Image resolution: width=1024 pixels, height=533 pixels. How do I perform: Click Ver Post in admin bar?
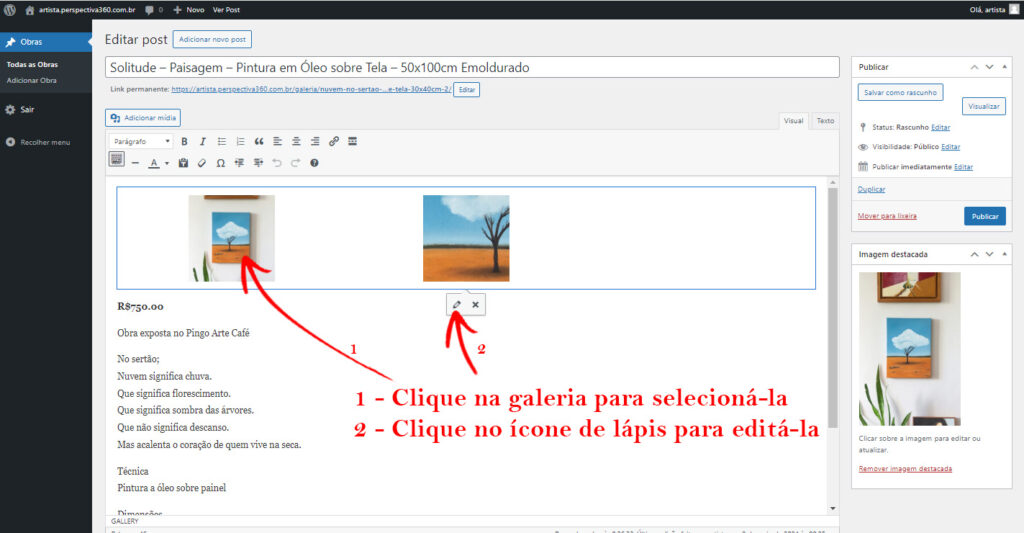pyautogui.click(x=226, y=10)
